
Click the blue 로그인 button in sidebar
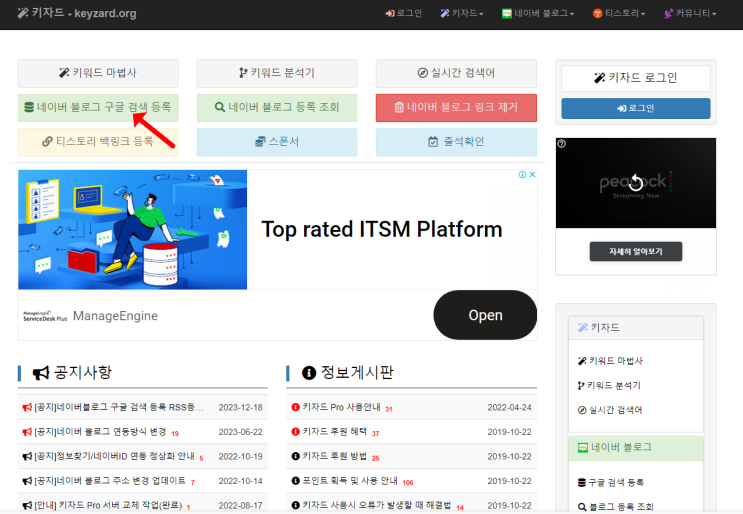(x=636, y=108)
